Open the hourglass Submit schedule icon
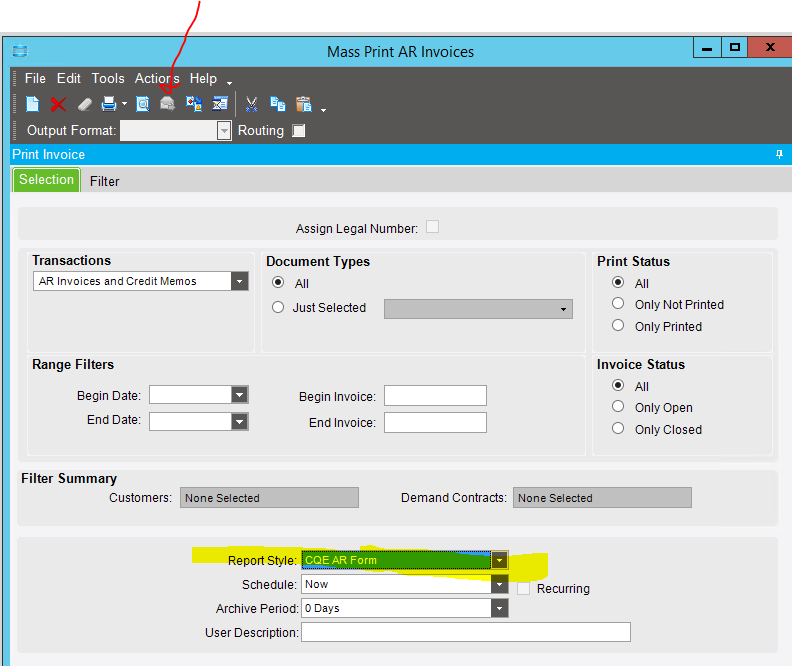 click(220, 104)
